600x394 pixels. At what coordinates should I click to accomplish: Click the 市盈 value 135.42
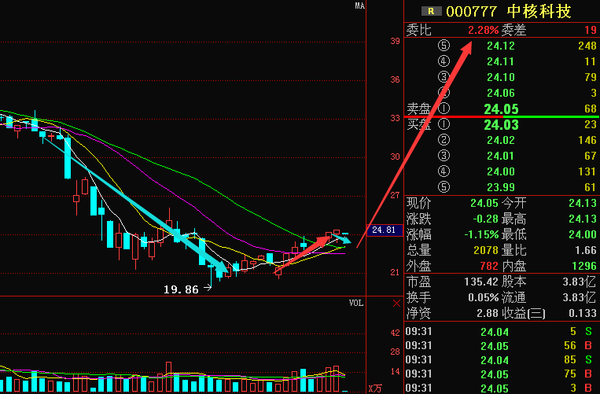(481, 282)
